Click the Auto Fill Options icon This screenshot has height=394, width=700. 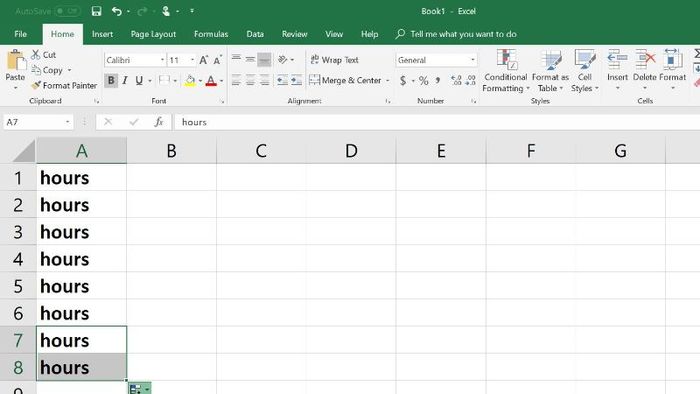click(x=140, y=389)
